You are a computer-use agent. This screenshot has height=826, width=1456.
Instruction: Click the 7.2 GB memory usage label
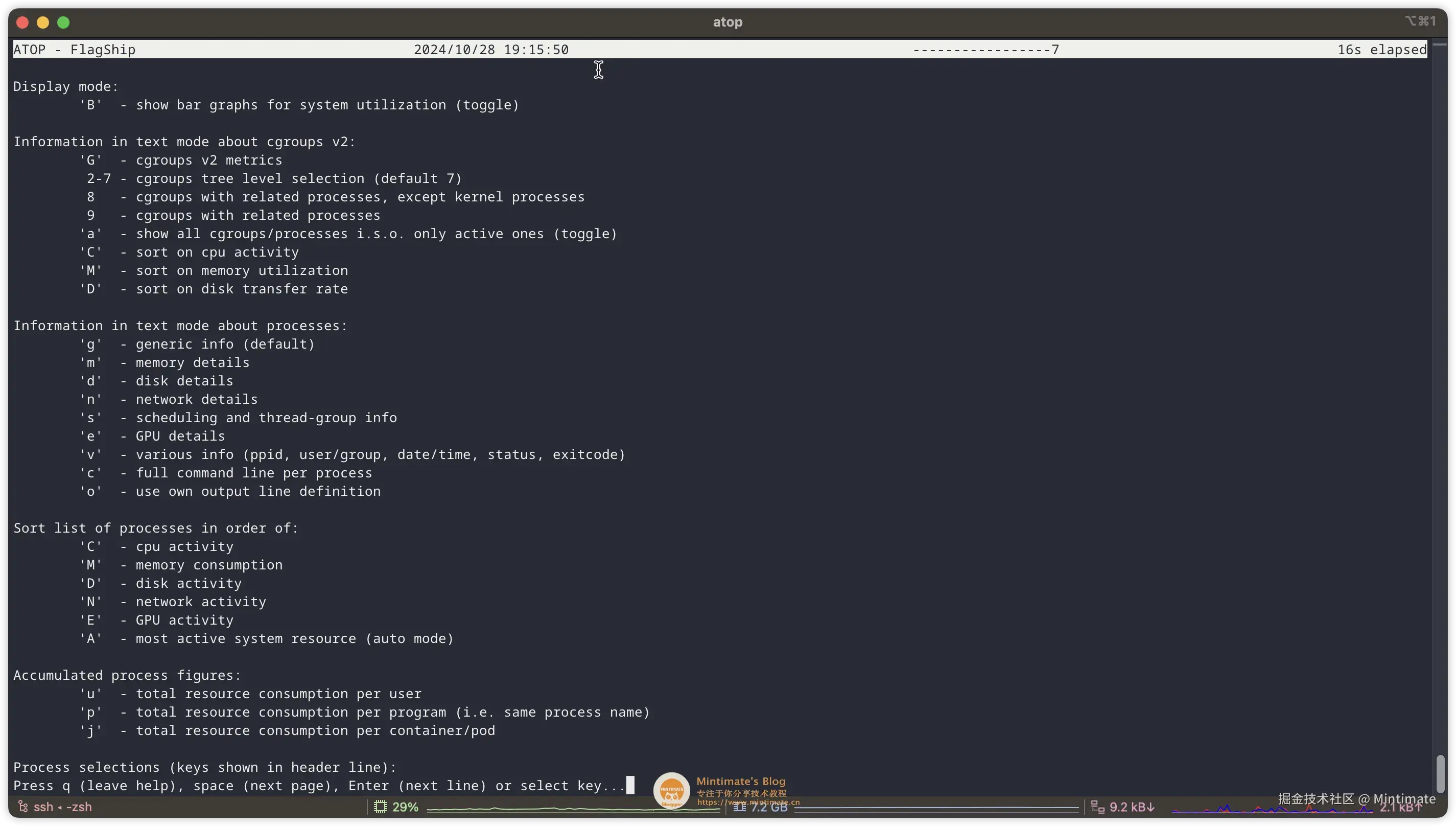[x=769, y=807]
